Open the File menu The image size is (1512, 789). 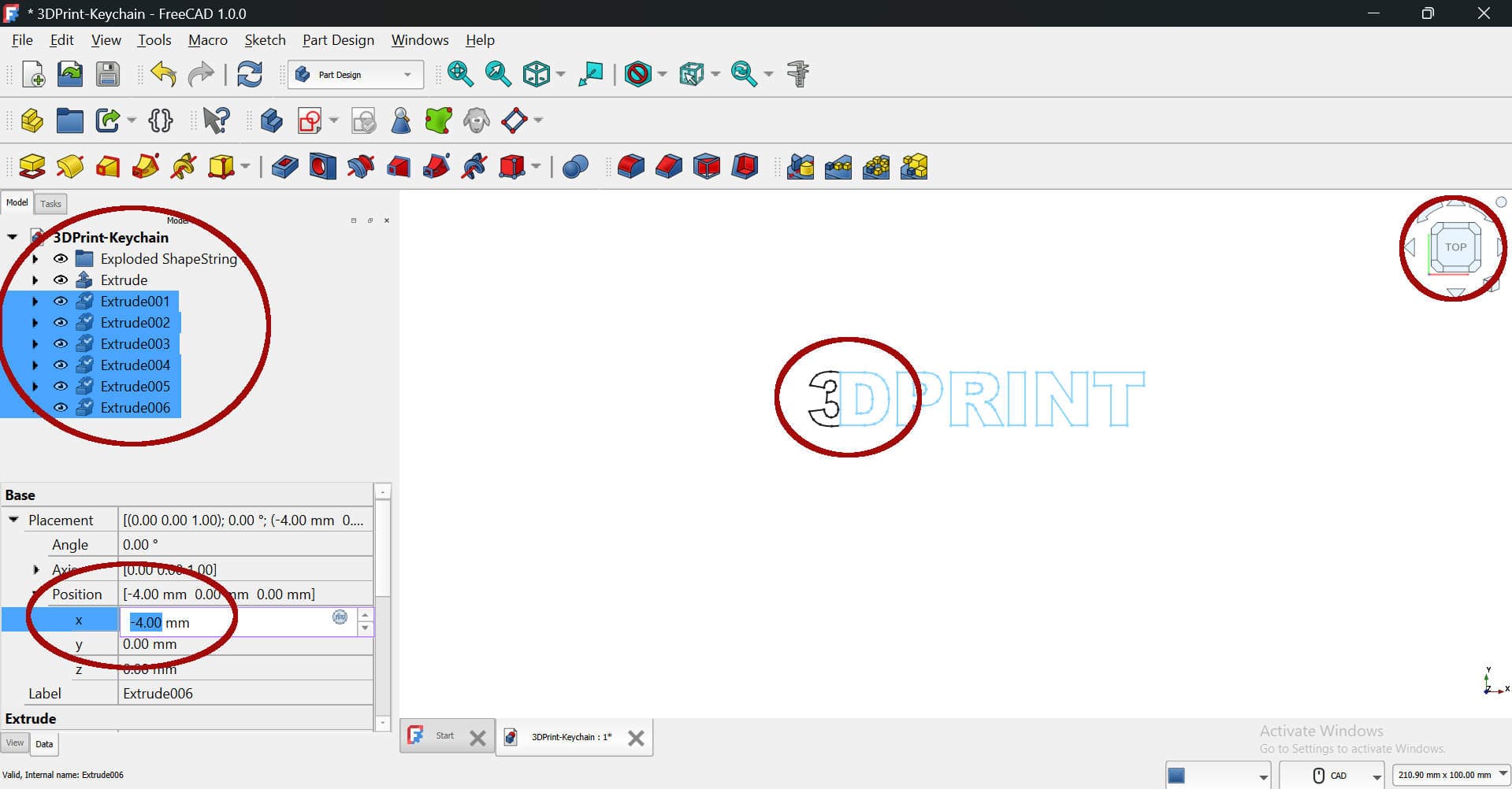tap(22, 40)
